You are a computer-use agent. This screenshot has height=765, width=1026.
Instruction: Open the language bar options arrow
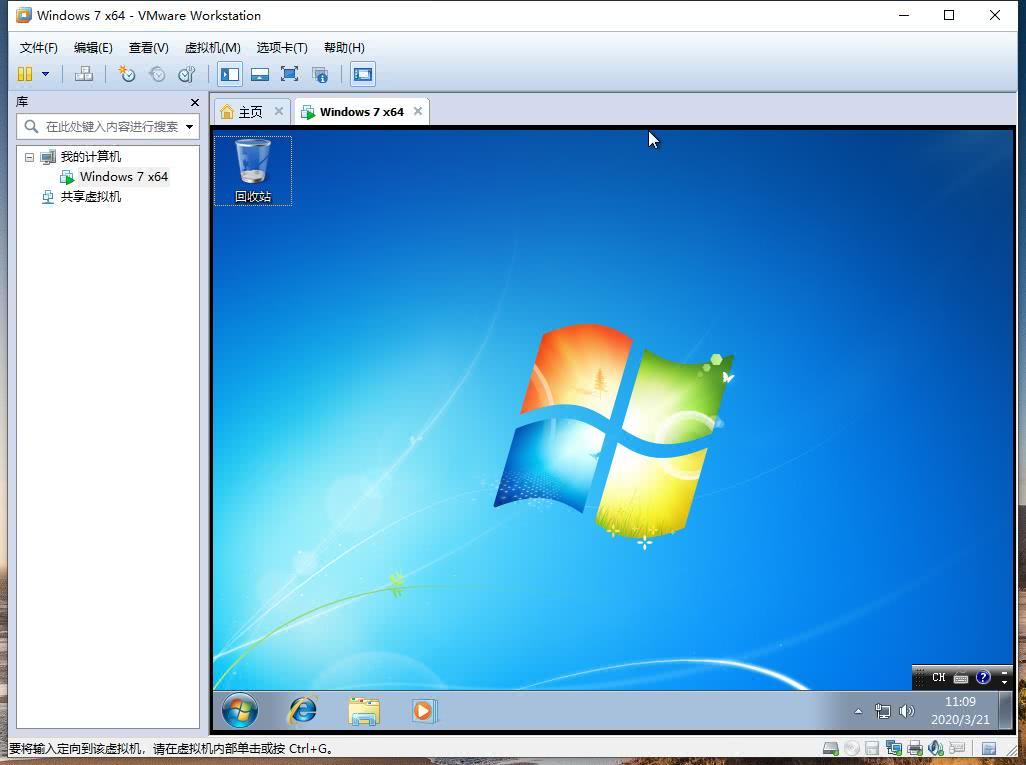pyautogui.click(x=1004, y=683)
